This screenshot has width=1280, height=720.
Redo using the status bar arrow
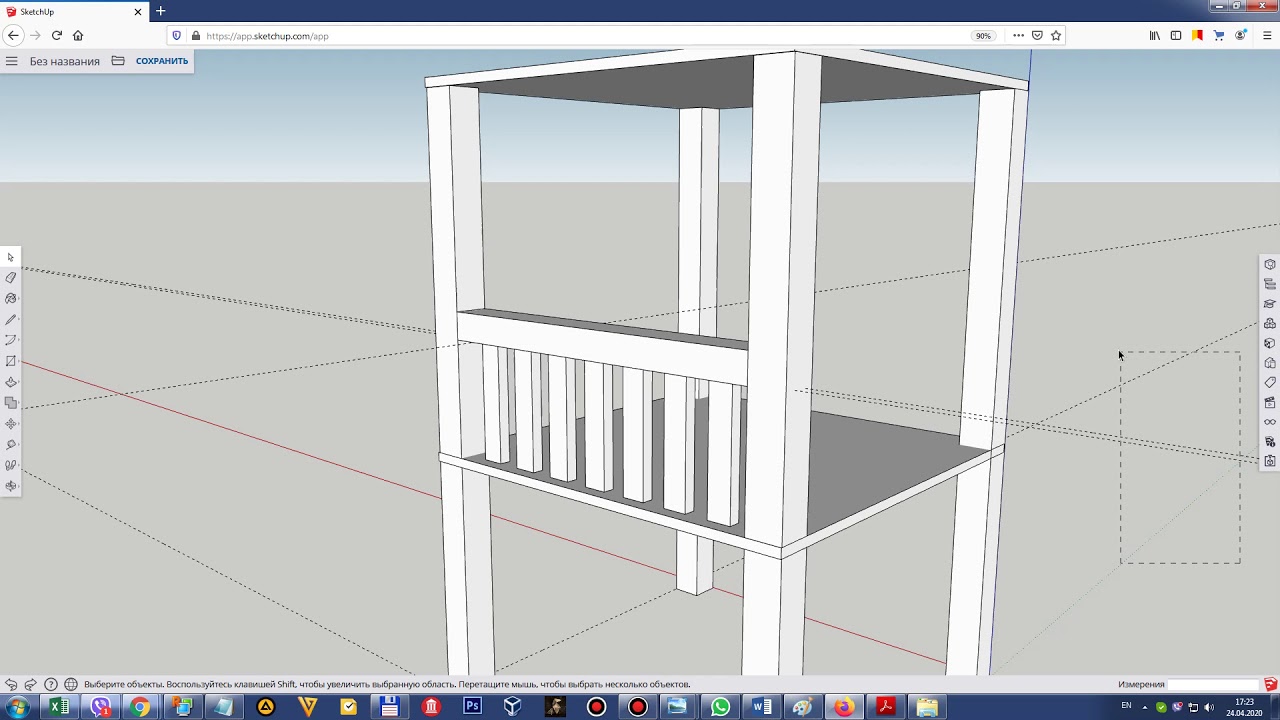[x=30, y=685]
